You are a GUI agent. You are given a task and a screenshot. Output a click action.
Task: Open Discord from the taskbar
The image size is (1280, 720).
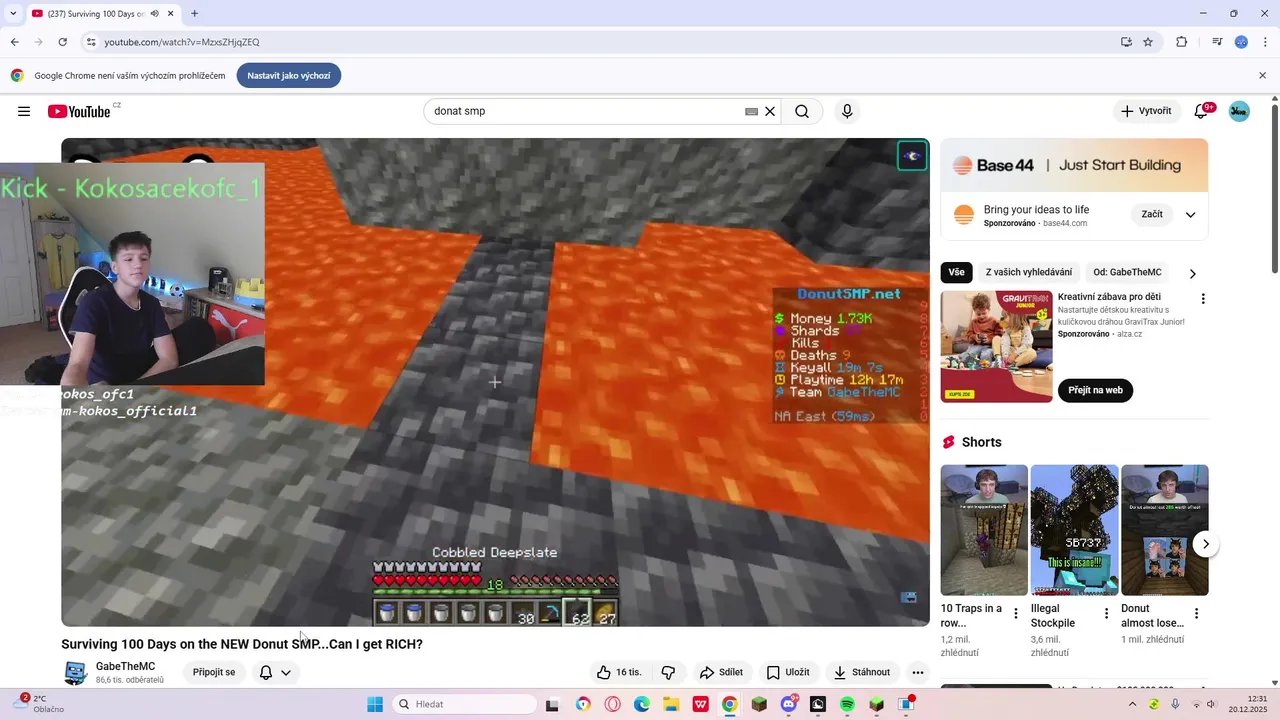[x=789, y=704]
